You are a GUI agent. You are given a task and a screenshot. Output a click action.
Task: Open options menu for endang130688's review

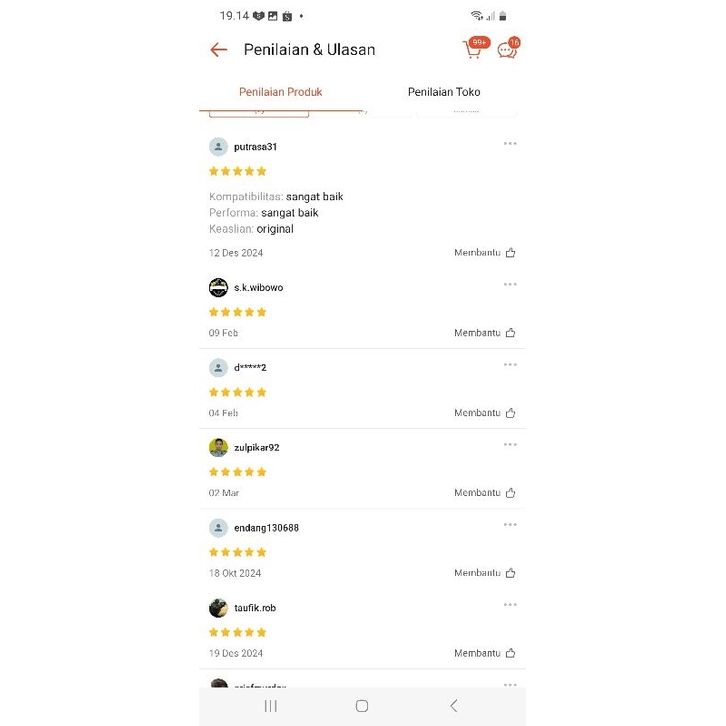click(510, 525)
